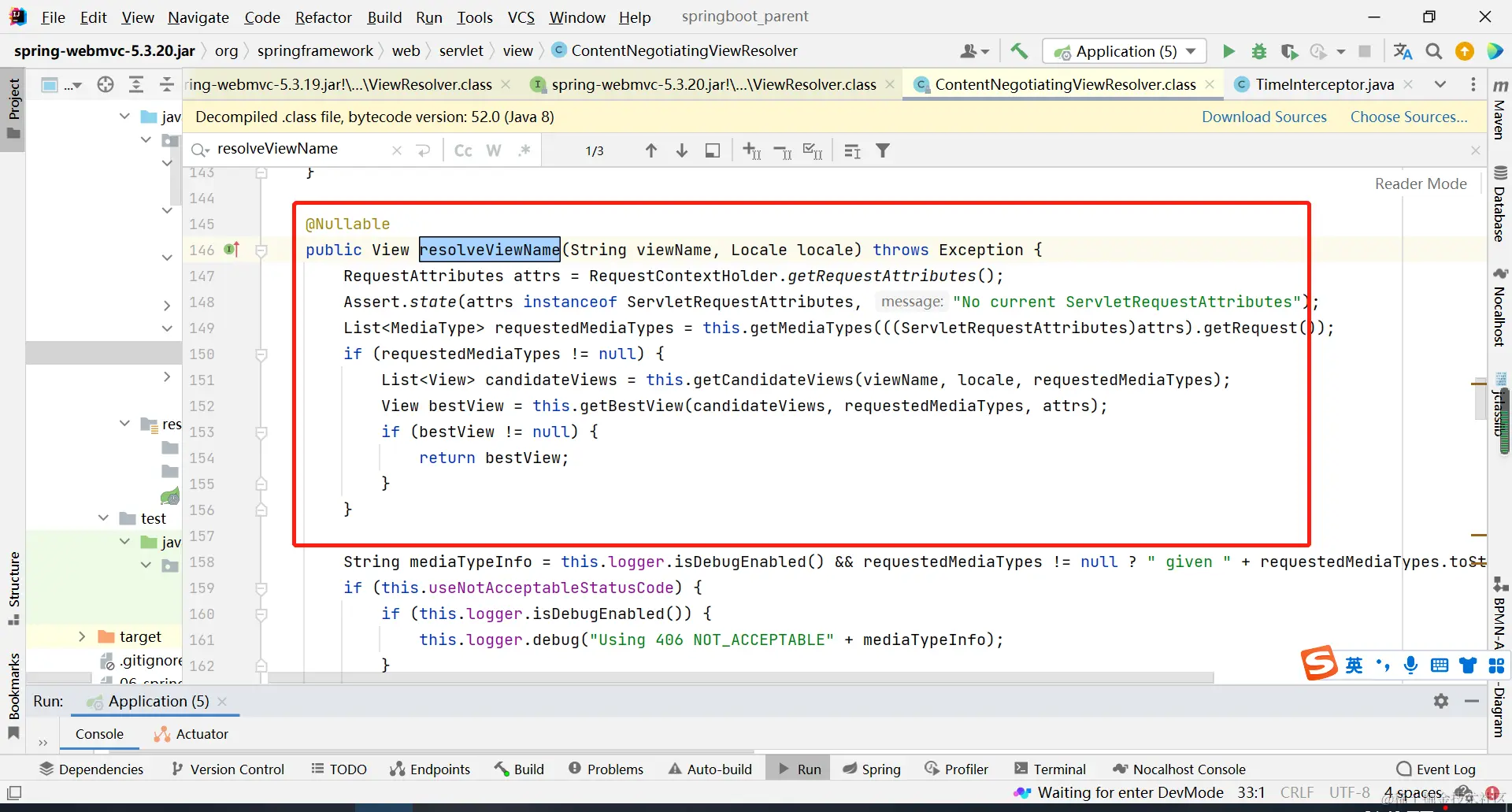Image resolution: width=1512 pixels, height=812 pixels.
Task: Close the search bar
Action: coord(1476,150)
